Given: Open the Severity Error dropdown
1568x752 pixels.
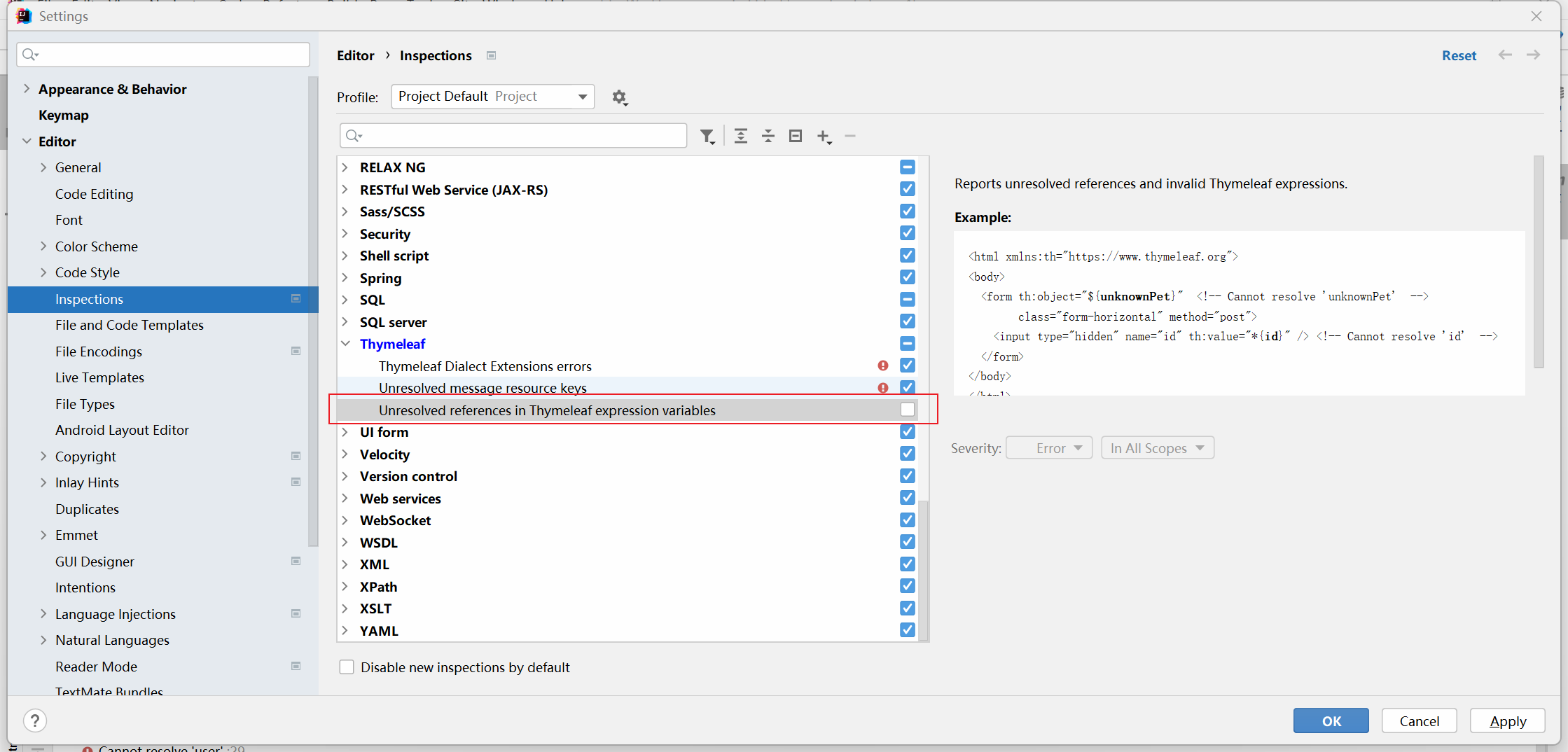Looking at the screenshot, I should [1049, 448].
